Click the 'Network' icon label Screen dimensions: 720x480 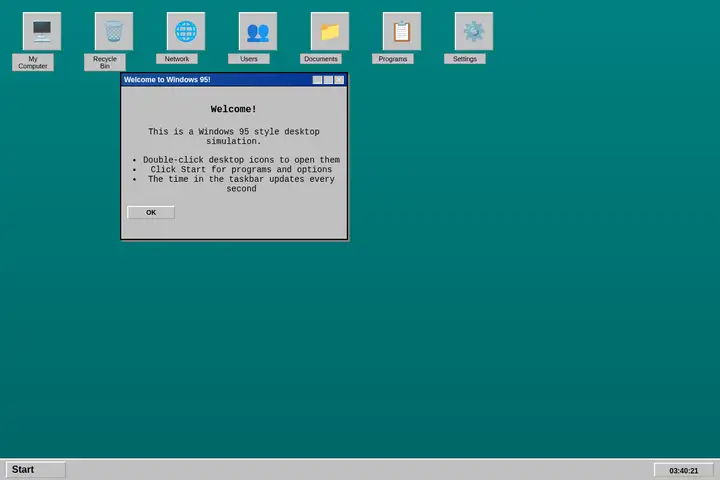tap(177, 59)
